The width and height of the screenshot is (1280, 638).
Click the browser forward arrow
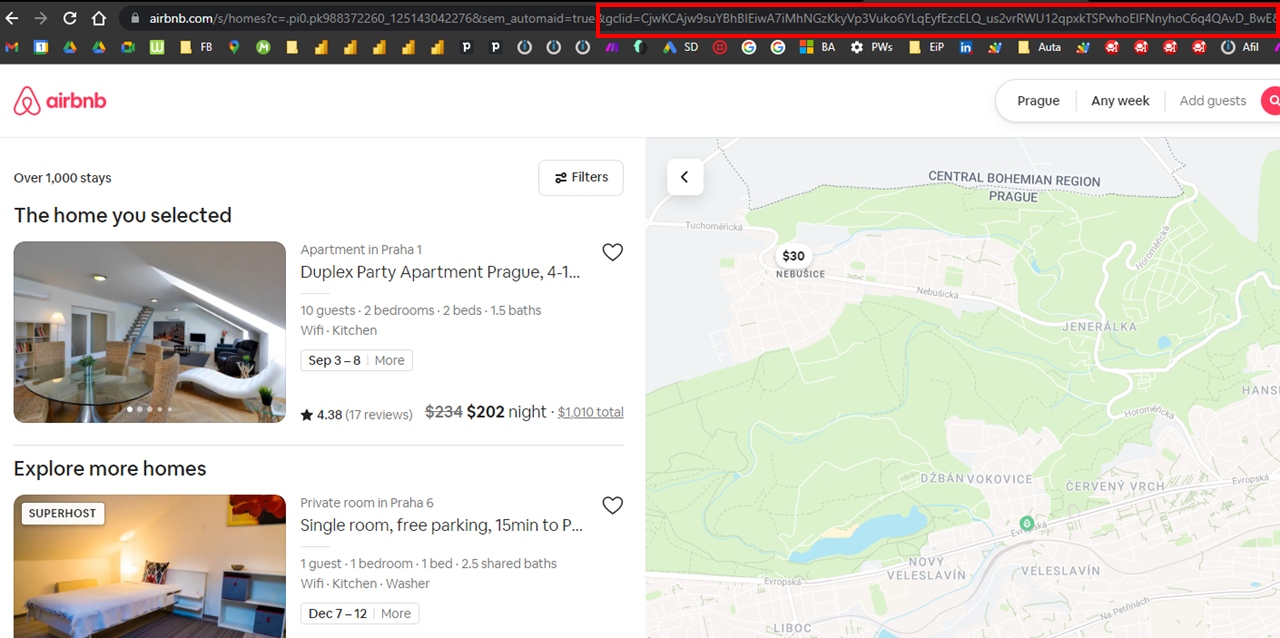pos(41,18)
